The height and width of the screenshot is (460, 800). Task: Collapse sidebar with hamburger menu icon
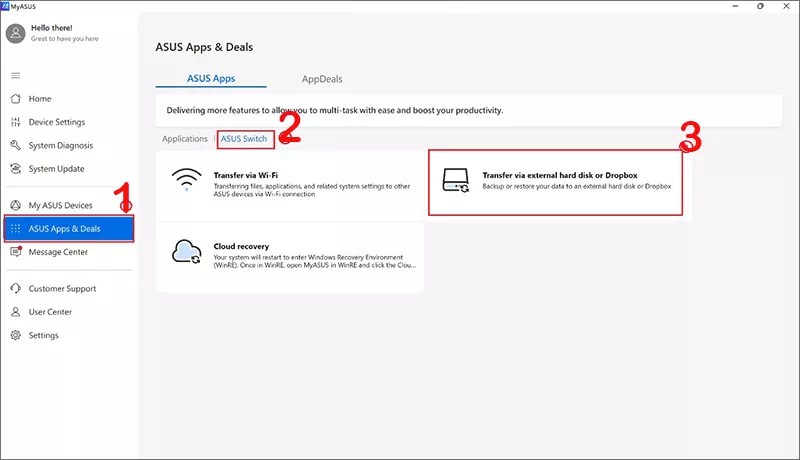pyautogui.click(x=16, y=75)
